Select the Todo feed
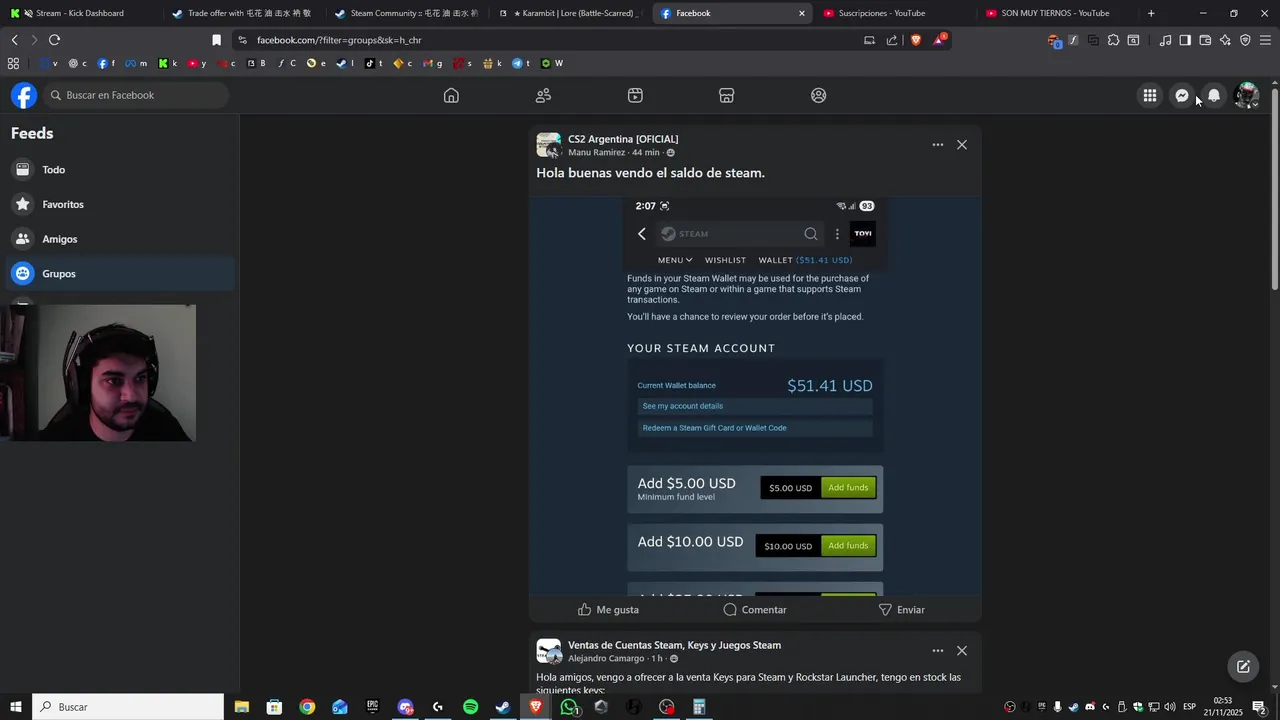 [119, 170]
